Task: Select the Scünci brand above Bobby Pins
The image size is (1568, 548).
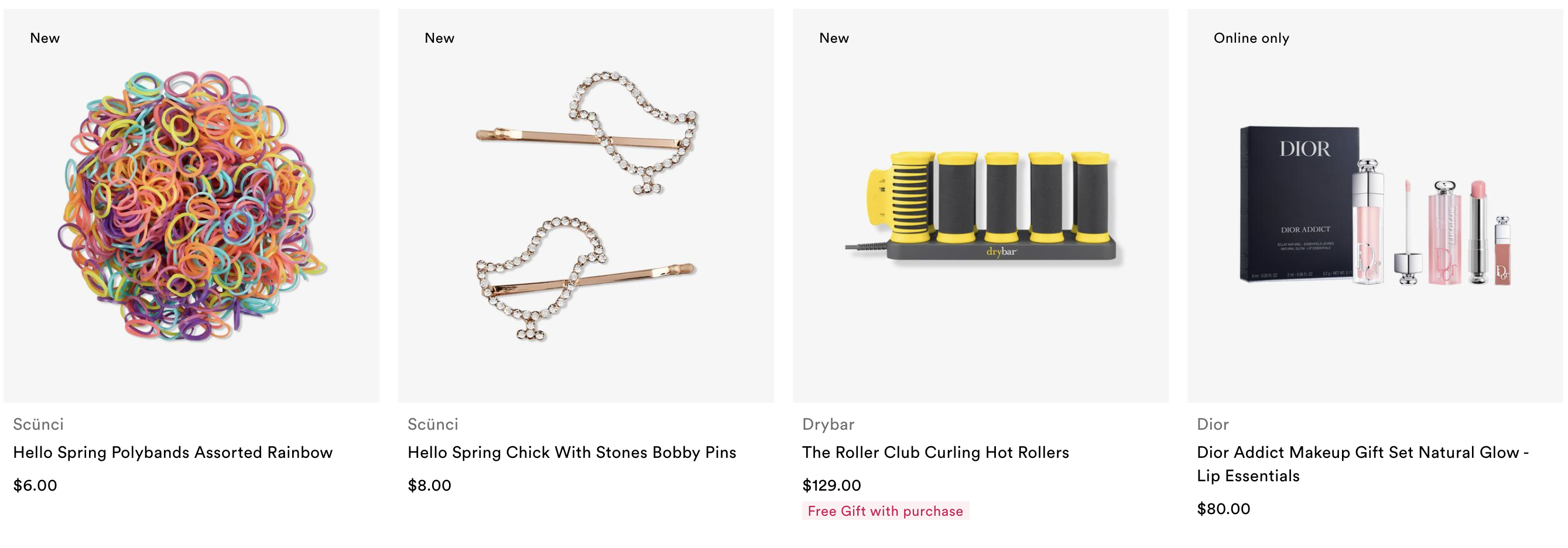Action: (x=433, y=424)
